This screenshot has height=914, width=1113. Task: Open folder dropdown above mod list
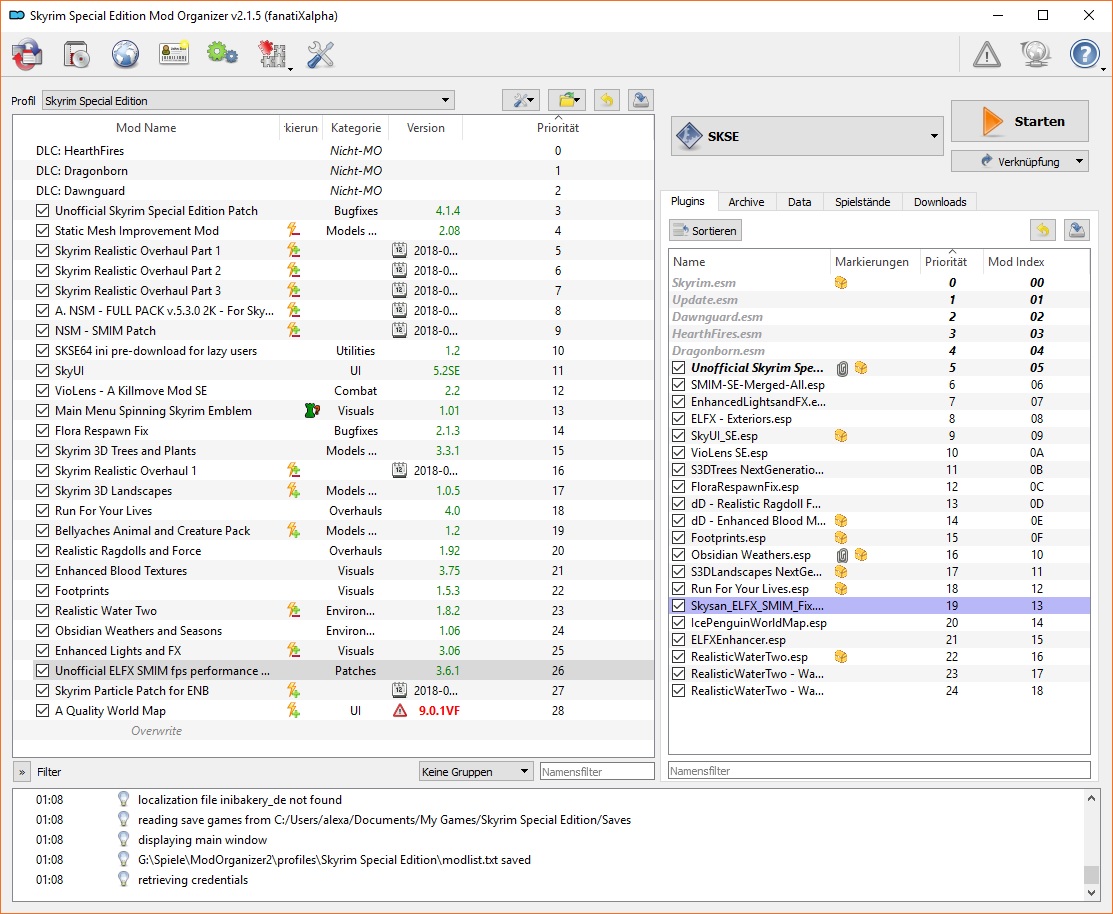(x=566, y=100)
